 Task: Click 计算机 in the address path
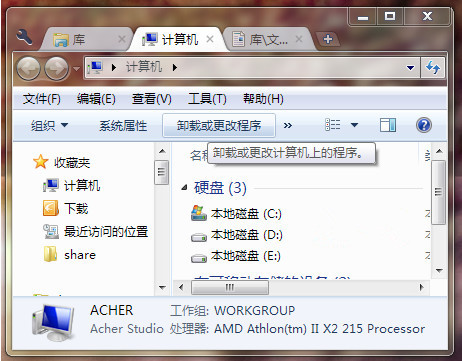click(144, 67)
